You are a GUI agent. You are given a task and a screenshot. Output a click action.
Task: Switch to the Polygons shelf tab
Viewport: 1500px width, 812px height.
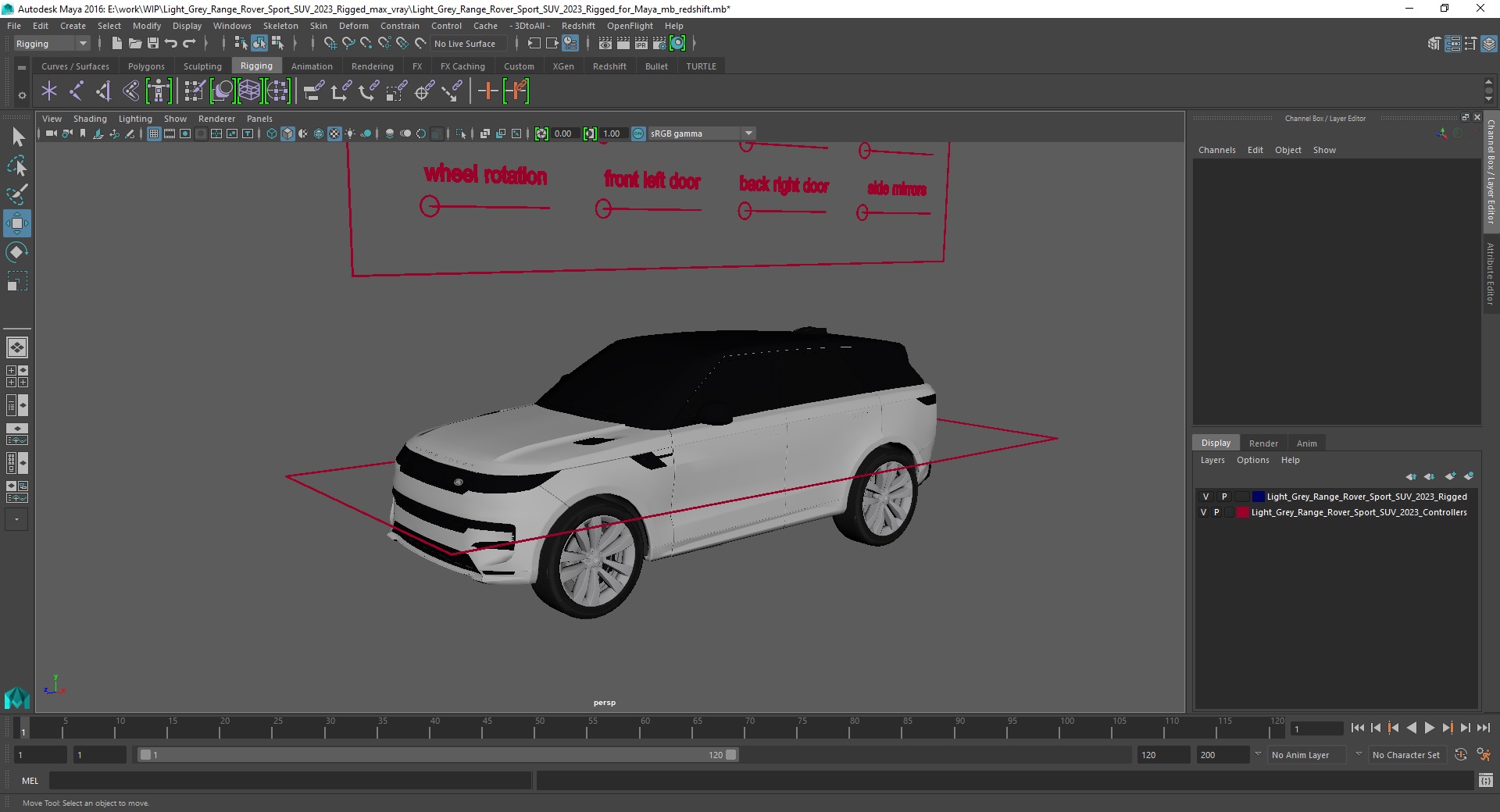tap(146, 66)
